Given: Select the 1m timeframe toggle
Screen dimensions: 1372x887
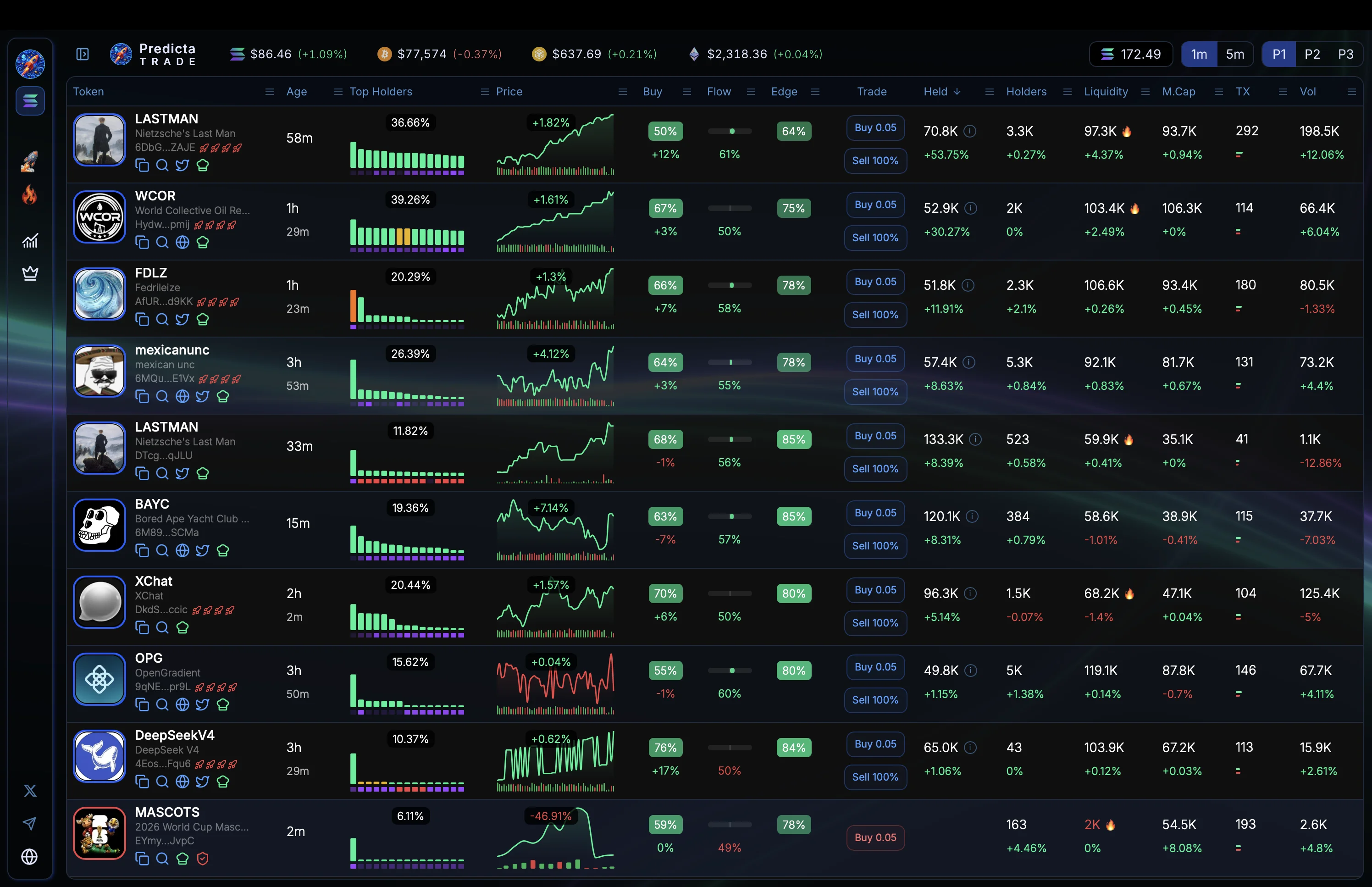Looking at the screenshot, I should 1199,54.
